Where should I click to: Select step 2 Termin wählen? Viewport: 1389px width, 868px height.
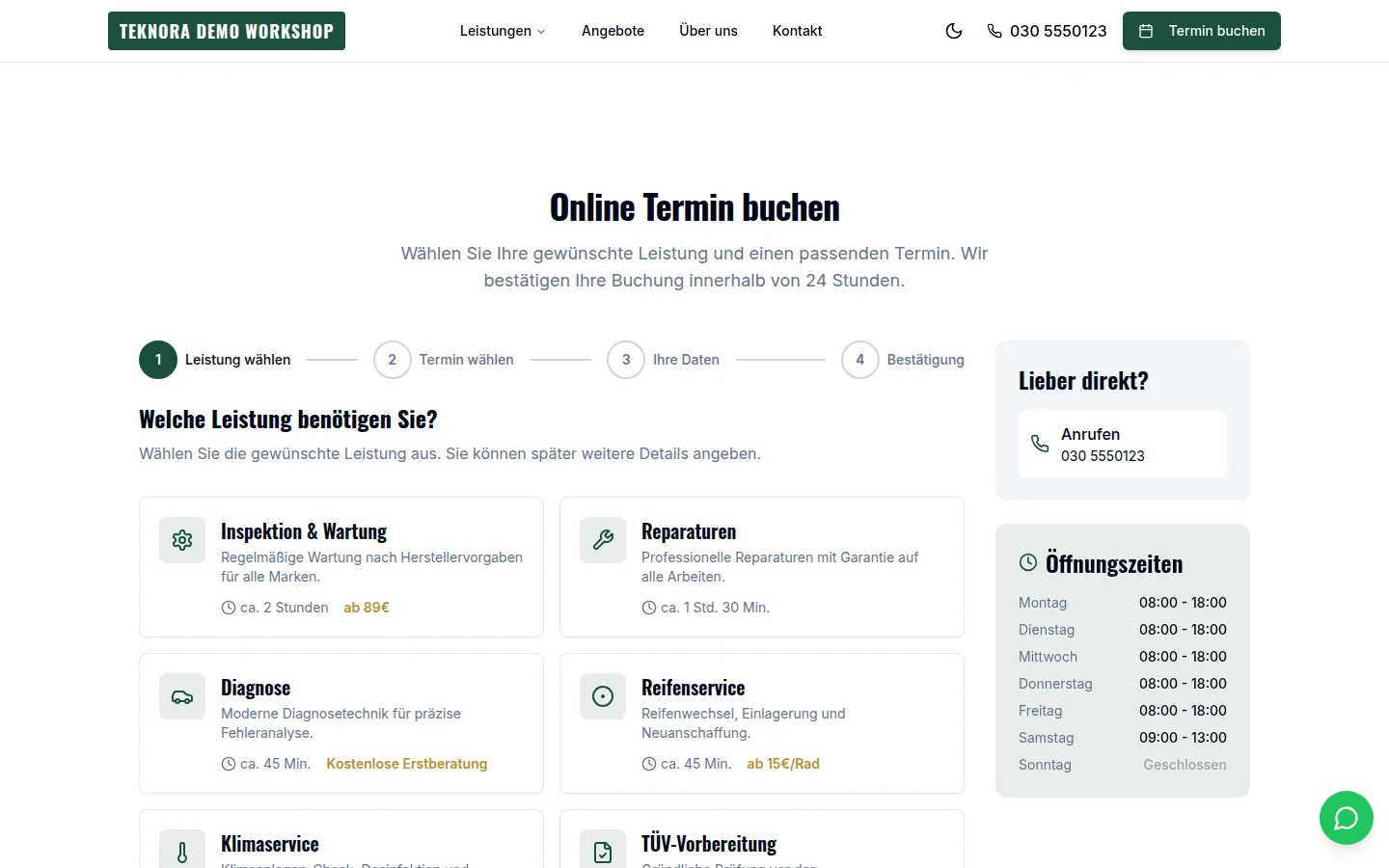tap(444, 360)
